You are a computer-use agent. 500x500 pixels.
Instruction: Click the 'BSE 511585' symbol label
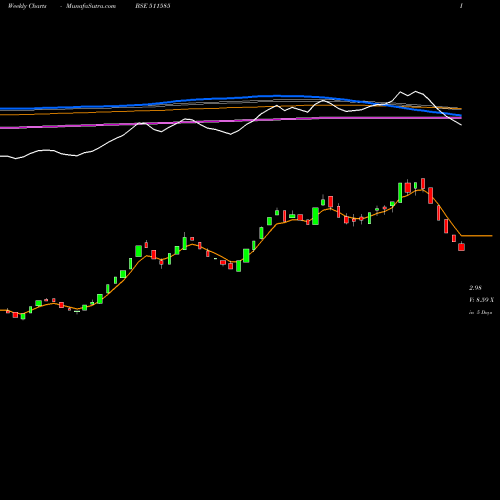[153, 6]
